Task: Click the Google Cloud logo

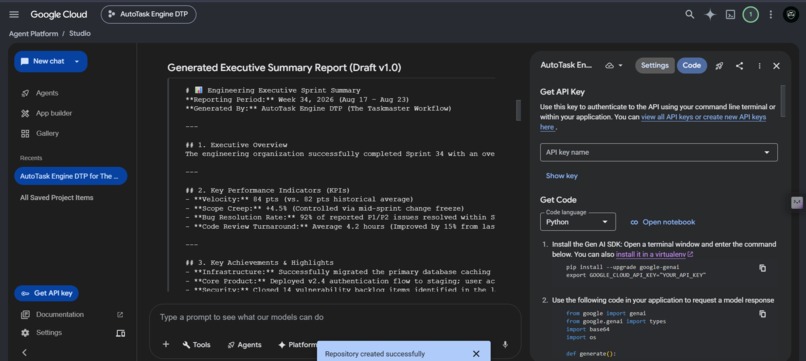Action: [59, 14]
